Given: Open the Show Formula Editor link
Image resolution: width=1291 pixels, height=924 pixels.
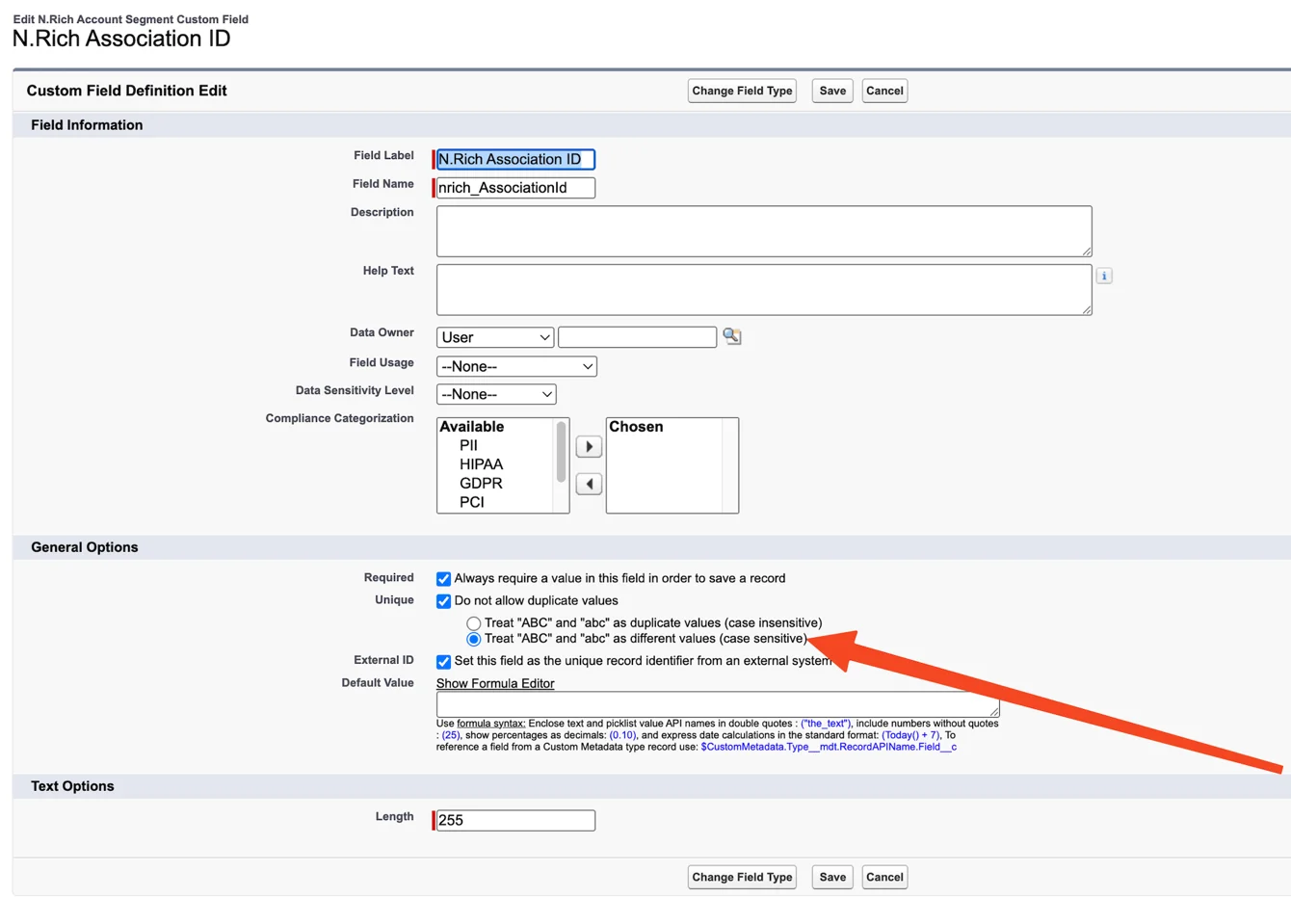Looking at the screenshot, I should (495, 683).
